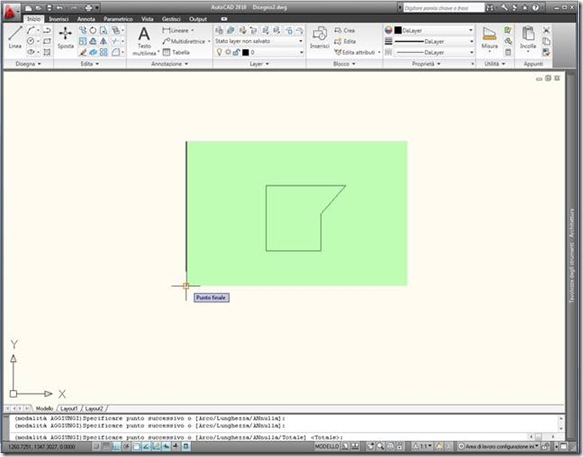Select the circle tool in Disegna panel
This screenshot has width=583, height=457.
coord(31,41)
